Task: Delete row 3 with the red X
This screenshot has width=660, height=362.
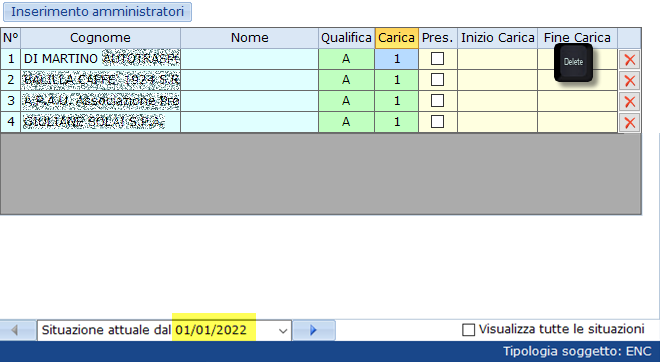Action: tap(630, 101)
